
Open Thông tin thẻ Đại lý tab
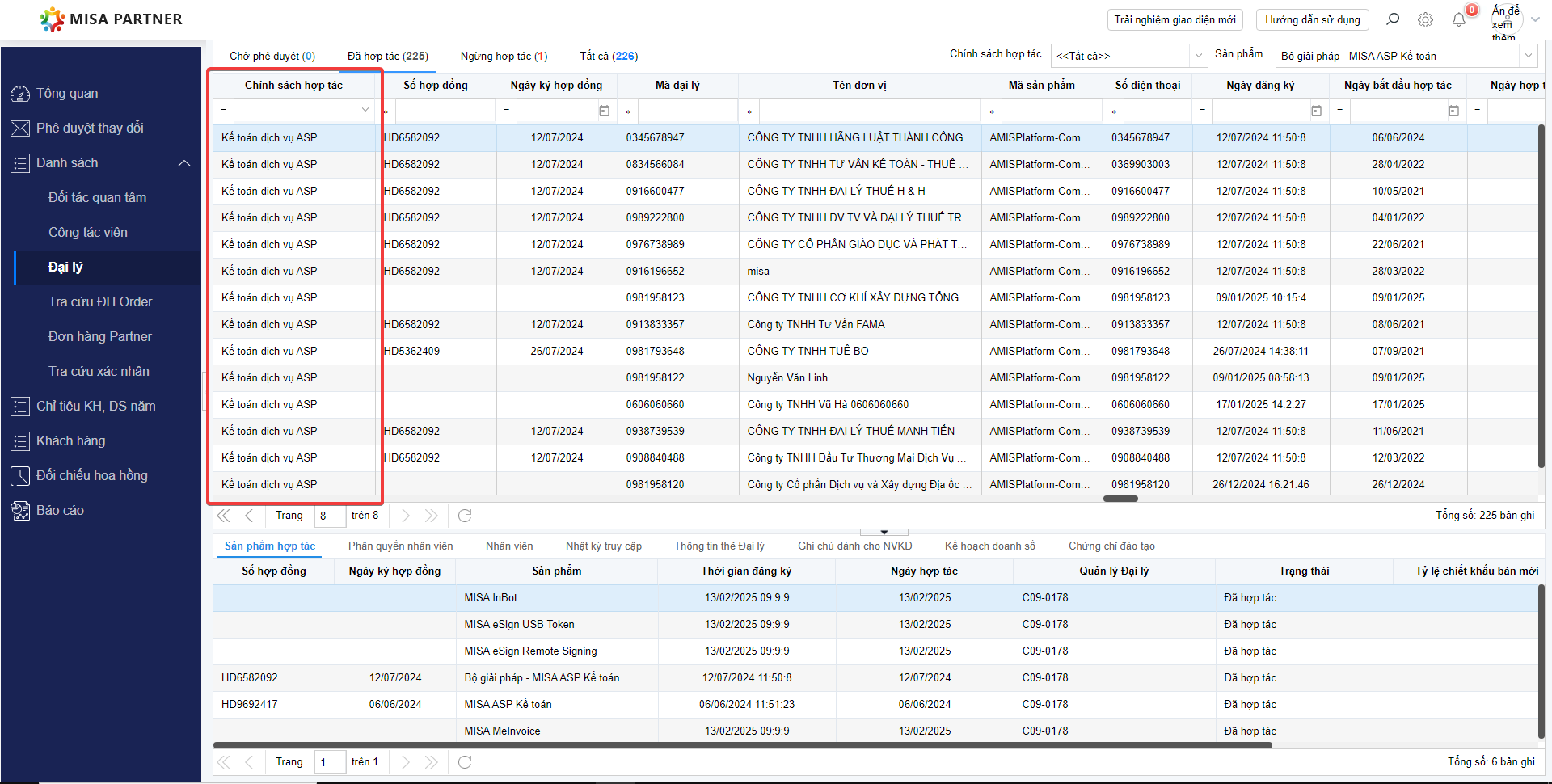click(719, 546)
